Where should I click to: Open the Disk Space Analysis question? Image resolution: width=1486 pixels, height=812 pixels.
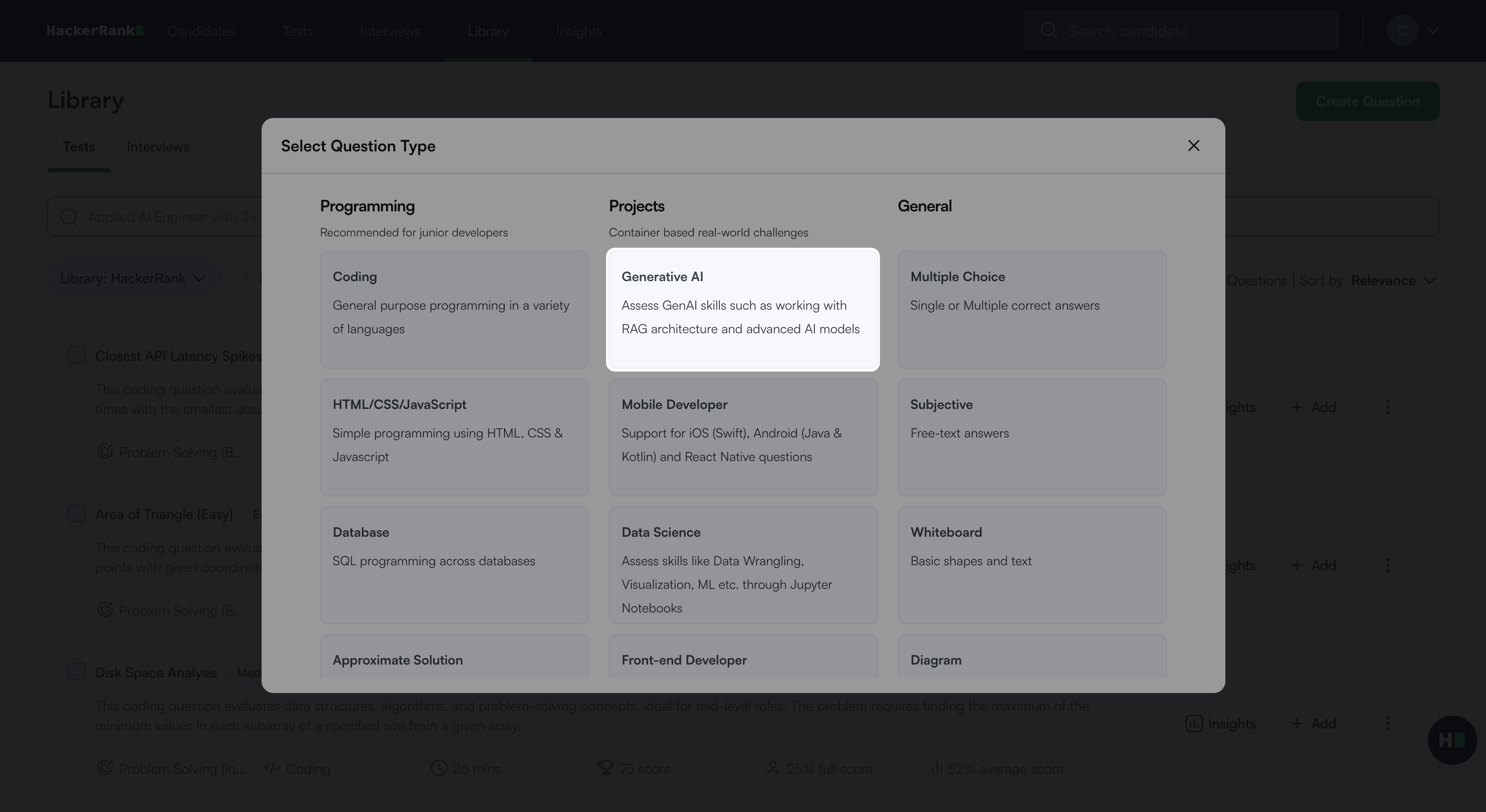(x=156, y=672)
